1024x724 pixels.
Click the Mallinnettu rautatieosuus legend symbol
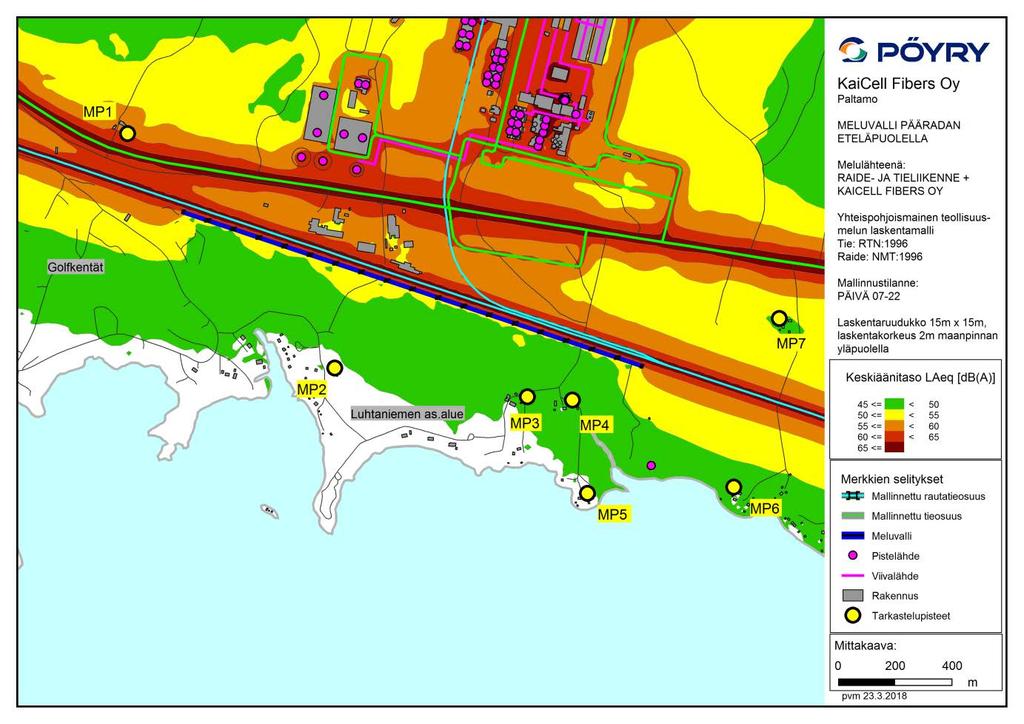[x=852, y=496]
